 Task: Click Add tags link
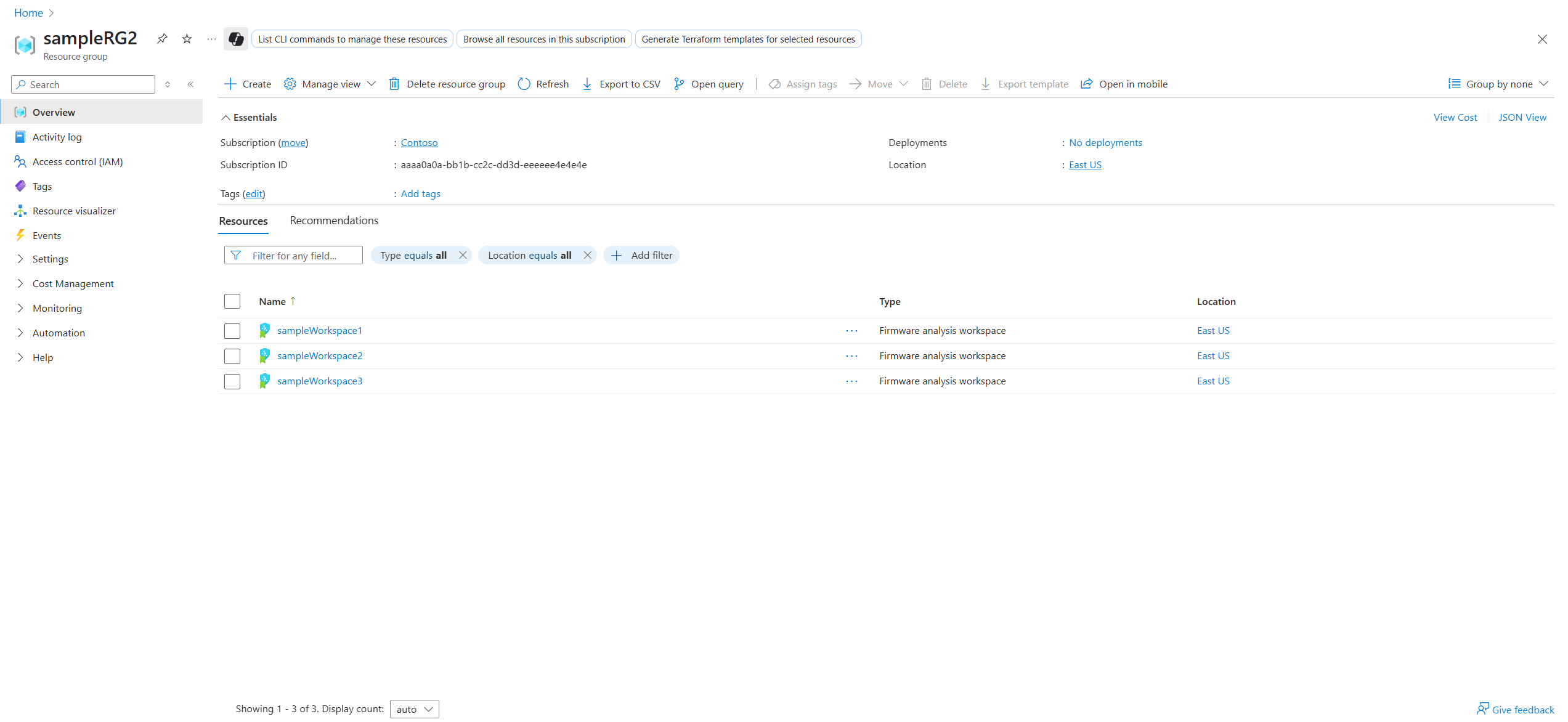click(420, 193)
